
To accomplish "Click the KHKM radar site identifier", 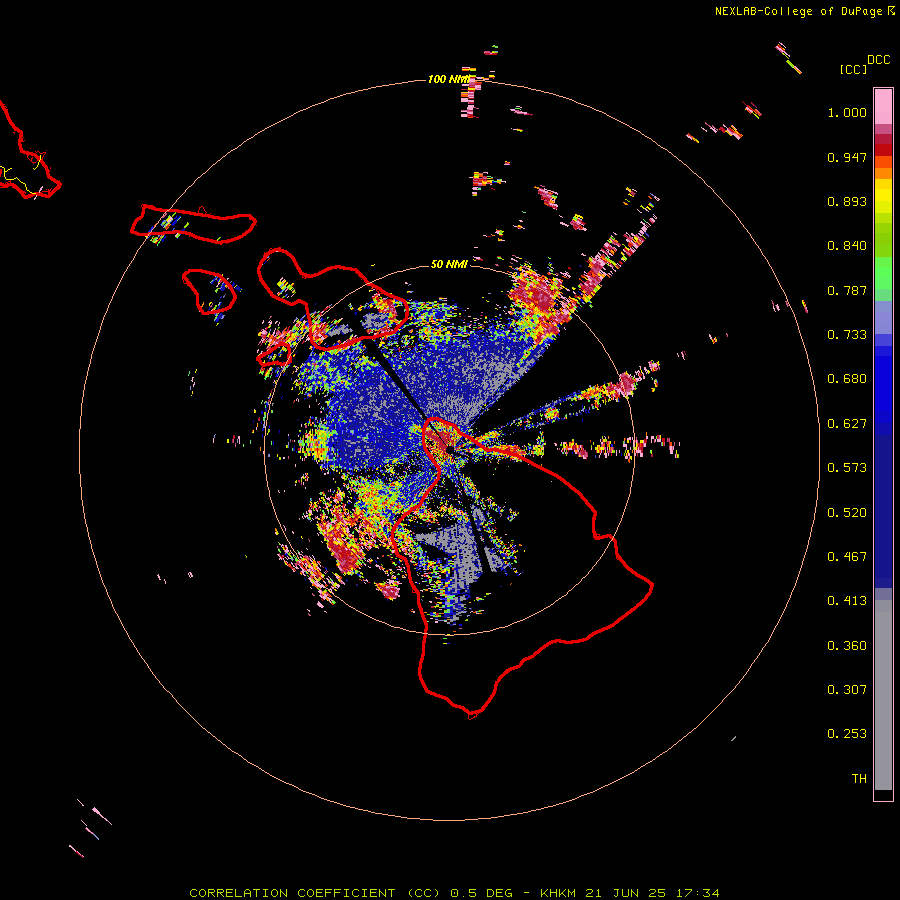I will 557,893.
